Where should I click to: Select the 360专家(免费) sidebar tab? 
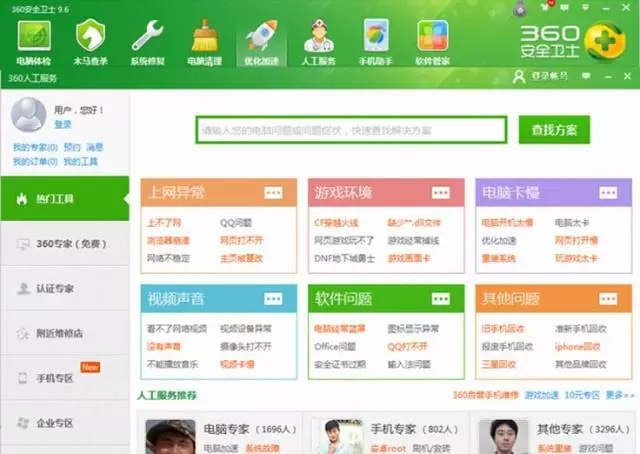coord(65,244)
